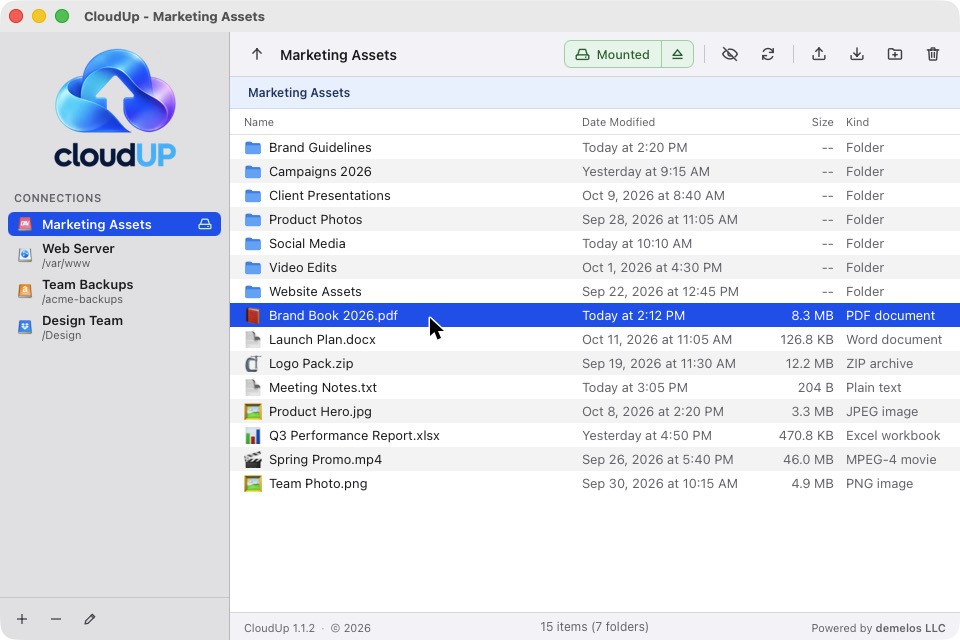Click the Design Team Dropbox icon
This screenshot has width=960, height=640.
pos(25,327)
